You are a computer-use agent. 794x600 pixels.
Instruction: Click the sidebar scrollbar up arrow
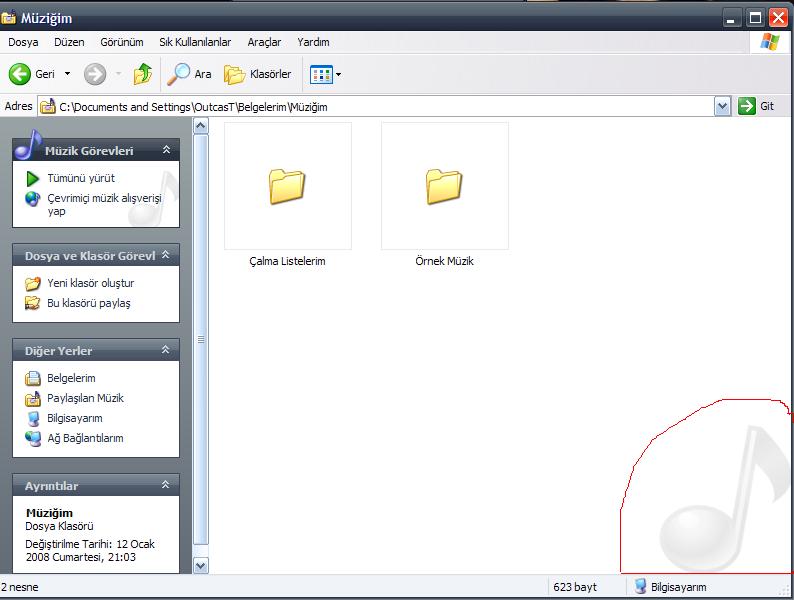point(201,126)
